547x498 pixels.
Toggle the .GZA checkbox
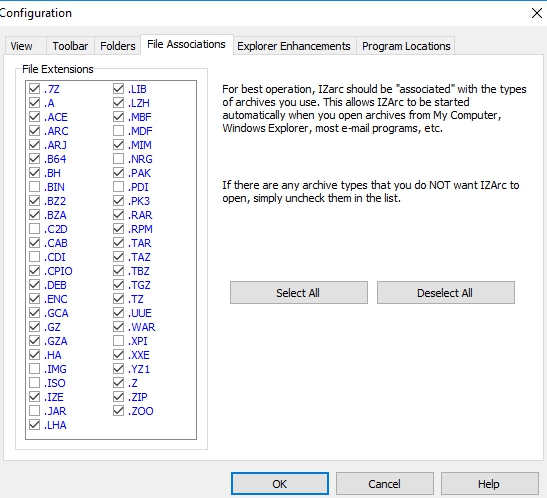(x=35, y=341)
